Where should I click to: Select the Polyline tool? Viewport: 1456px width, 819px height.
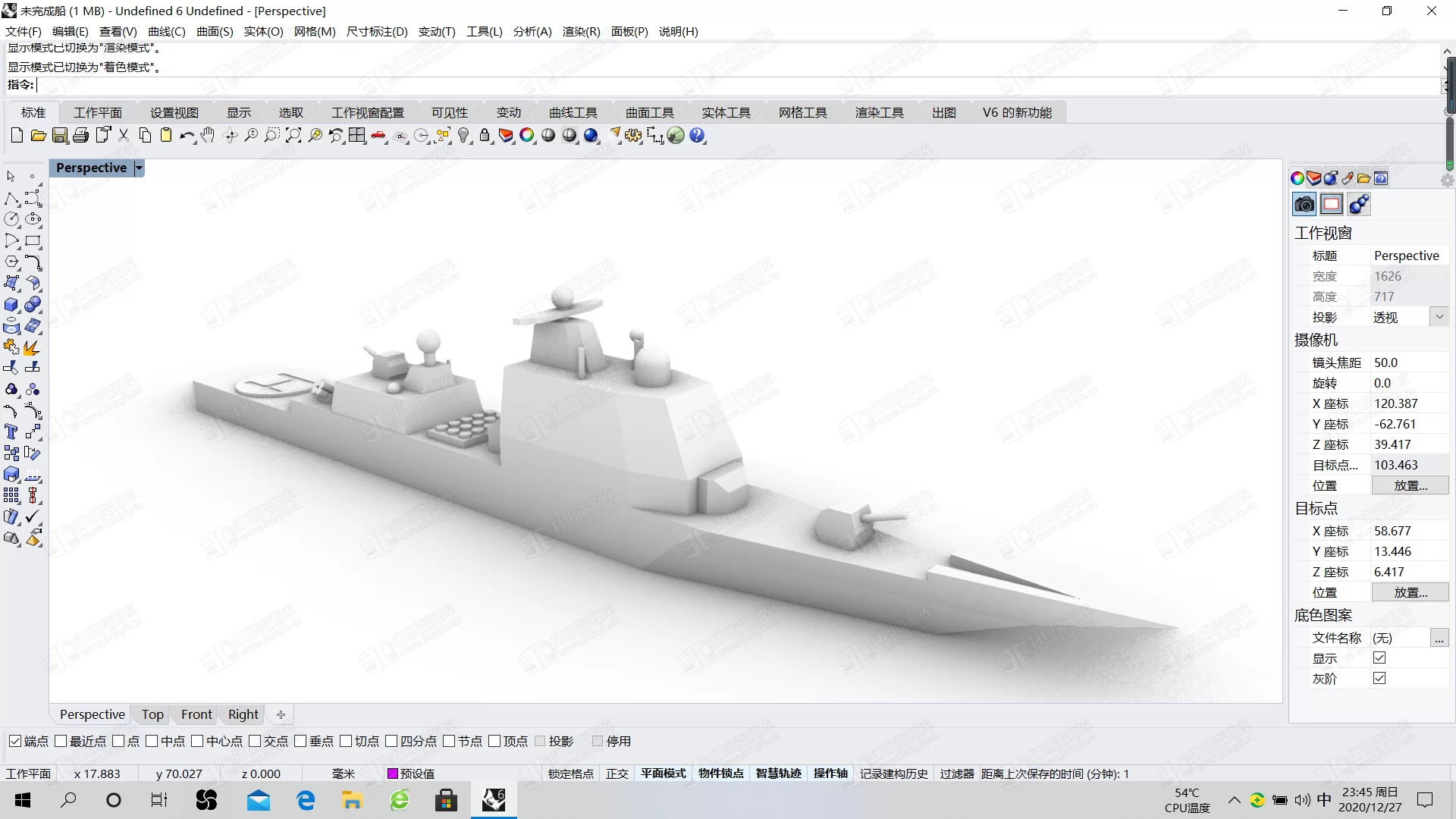pyautogui.click(x=11, y=199)
